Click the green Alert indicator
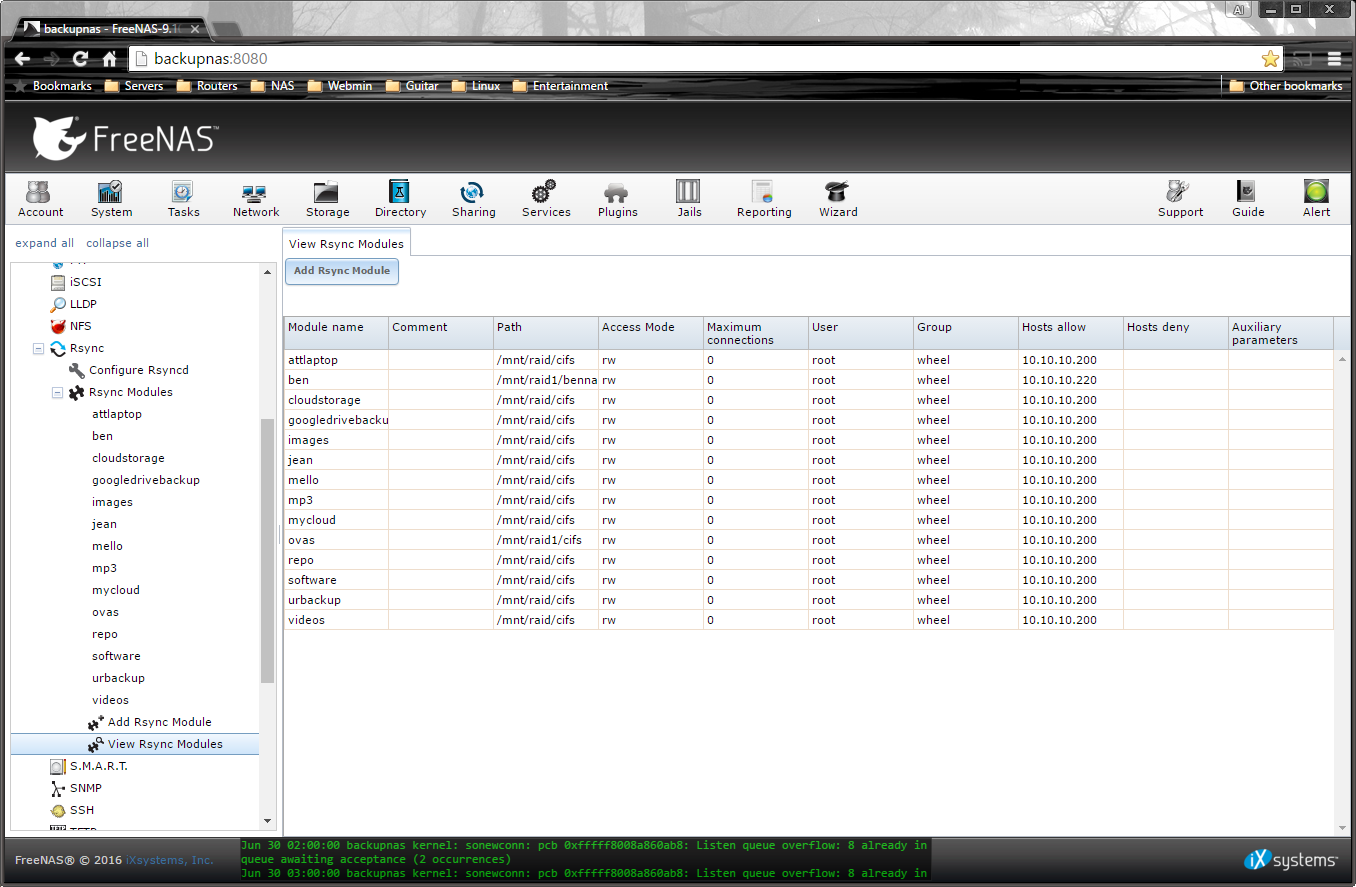The width and height of the screenshot is (1356, 887). 1316,198
